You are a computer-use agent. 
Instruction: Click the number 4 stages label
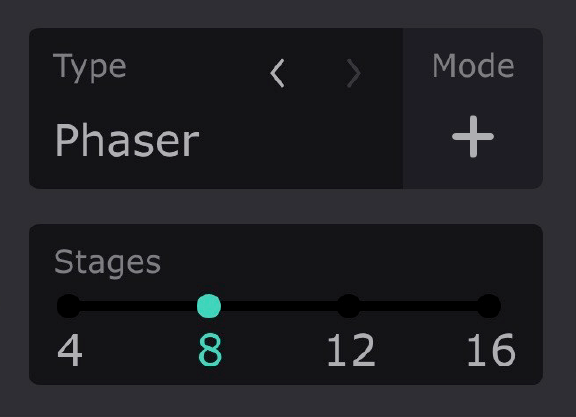[70, 350]
